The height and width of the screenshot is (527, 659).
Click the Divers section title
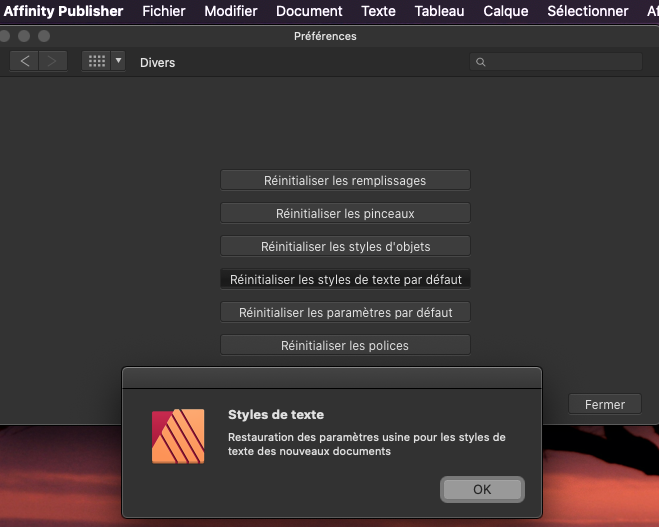tap(157, 62)
